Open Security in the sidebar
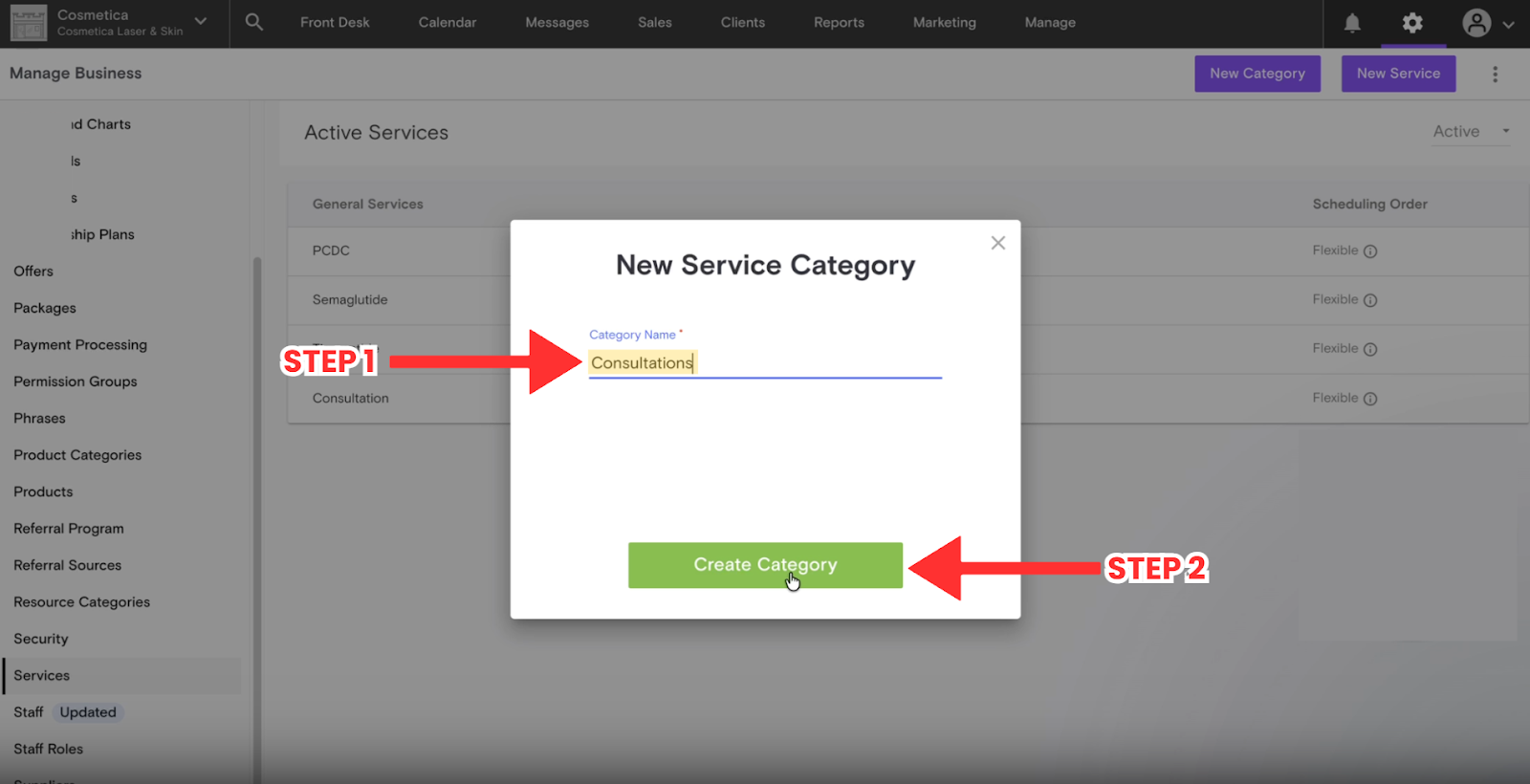 [x=41, y=639]
